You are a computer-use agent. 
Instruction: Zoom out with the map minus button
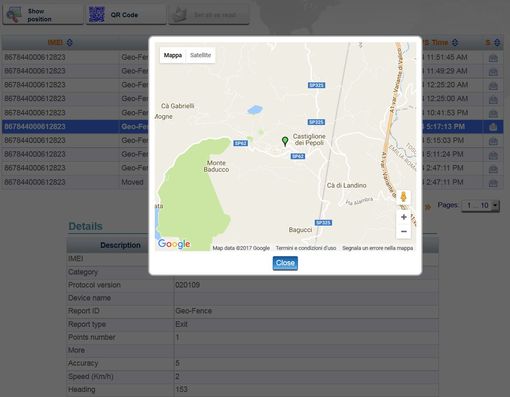[404, 231]
